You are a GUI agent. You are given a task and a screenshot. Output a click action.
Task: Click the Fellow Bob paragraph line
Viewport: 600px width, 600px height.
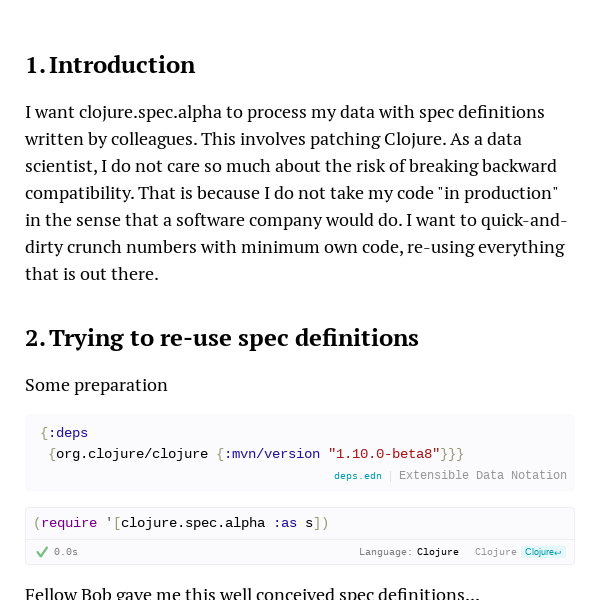coord(253,593)
